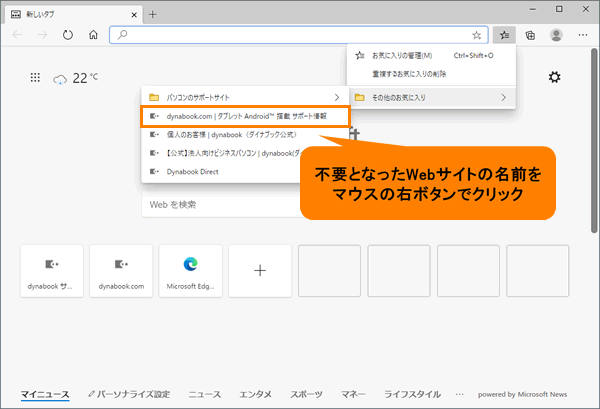The width and height of the screenshot is (600, 409).
Task: Refresh the page with reload icon
Action: (68, 35)
